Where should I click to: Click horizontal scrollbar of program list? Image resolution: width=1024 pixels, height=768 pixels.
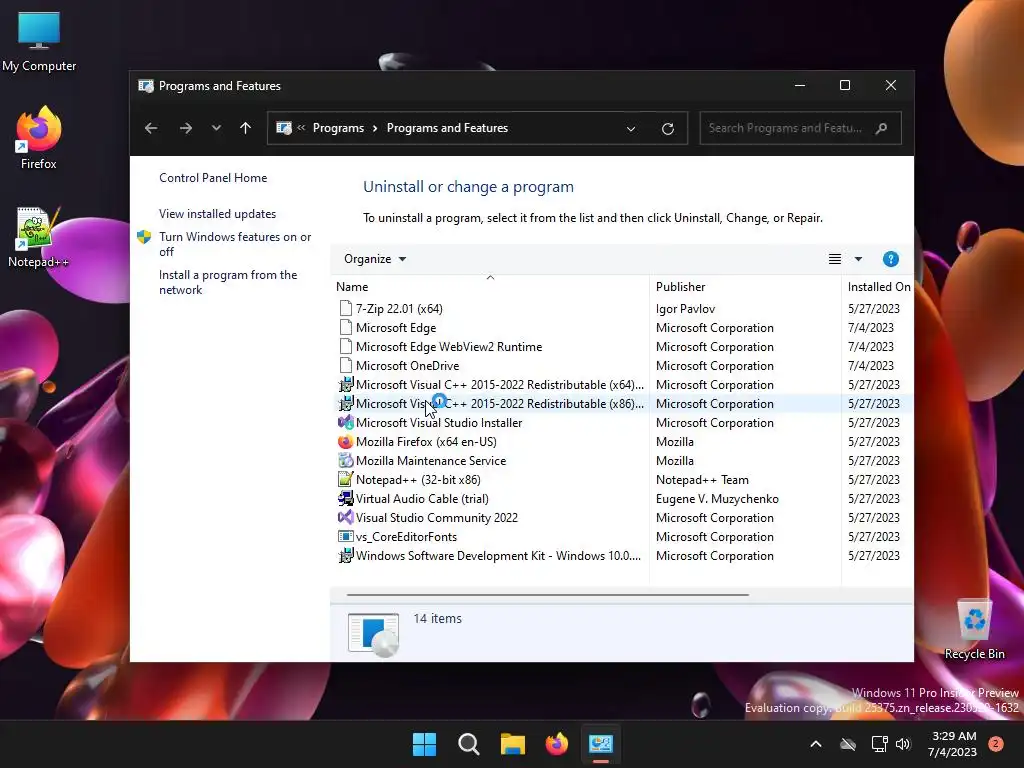pos(547,595)
